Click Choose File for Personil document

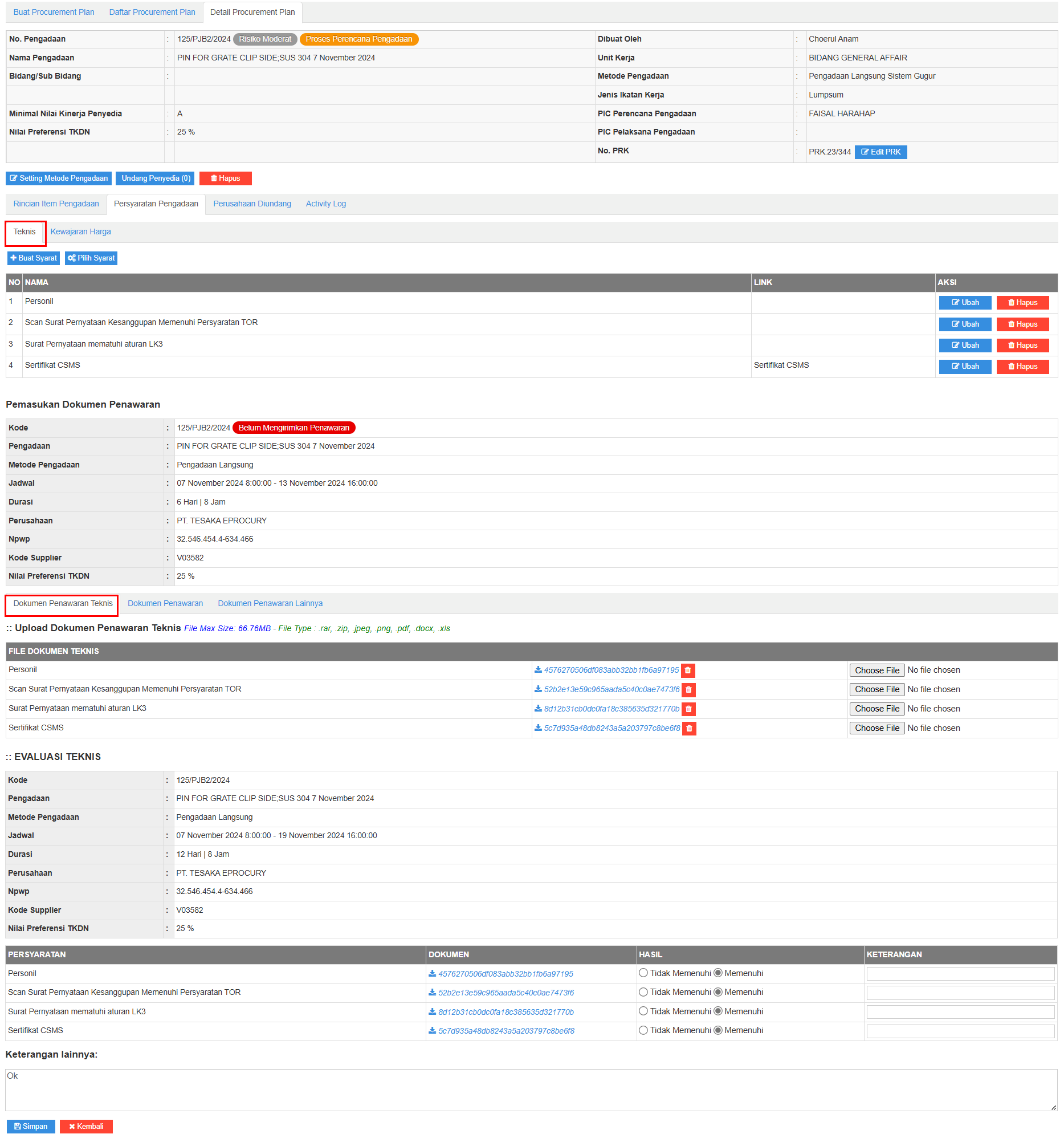click(877, 670)
